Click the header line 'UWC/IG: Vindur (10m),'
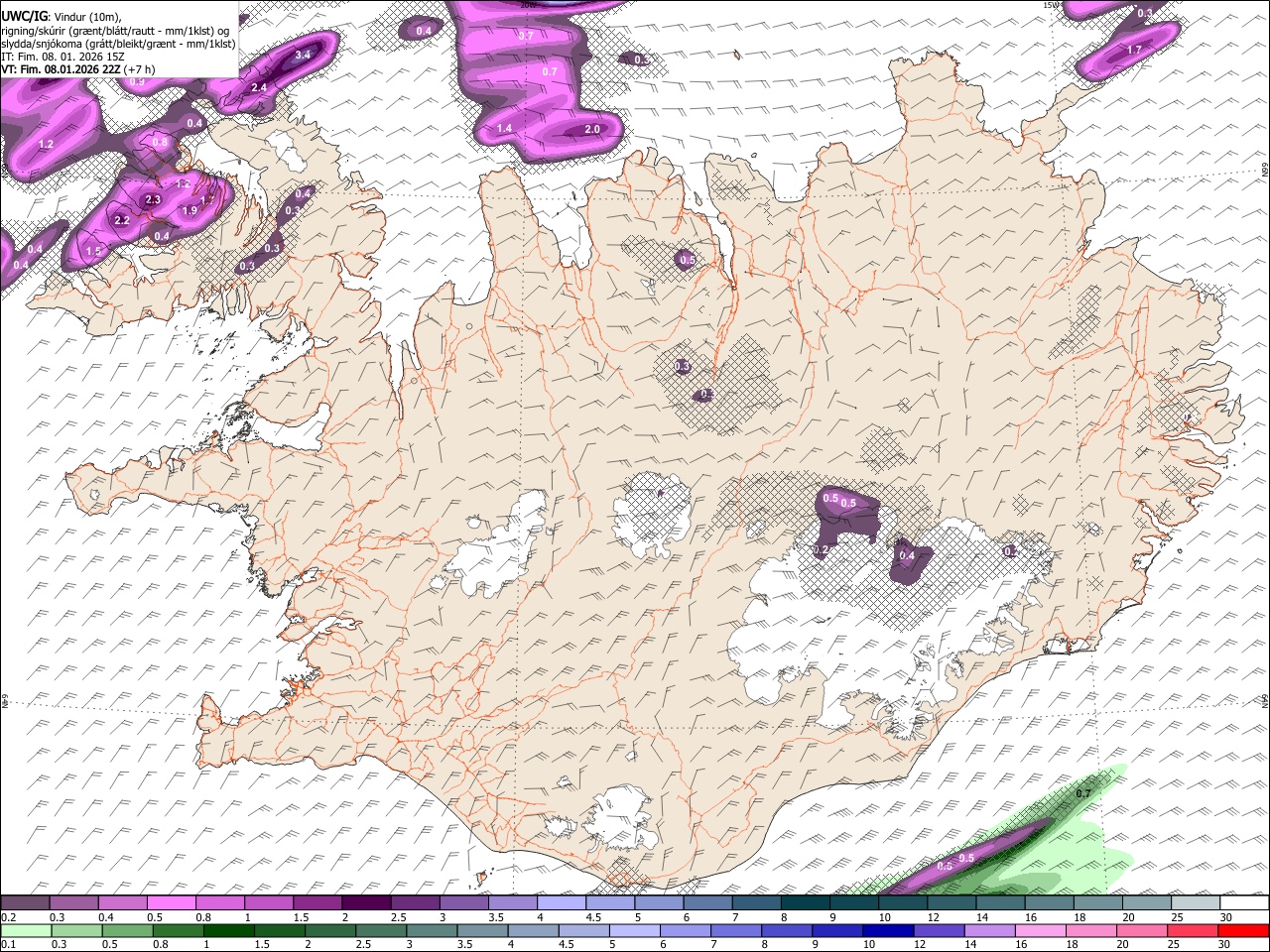Viewport: 1270px width, 952px height. click(x=62, y=16)
